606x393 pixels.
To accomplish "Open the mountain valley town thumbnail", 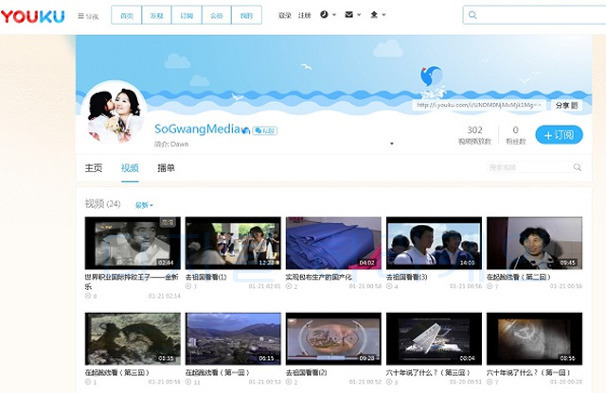I will [233, 339].
